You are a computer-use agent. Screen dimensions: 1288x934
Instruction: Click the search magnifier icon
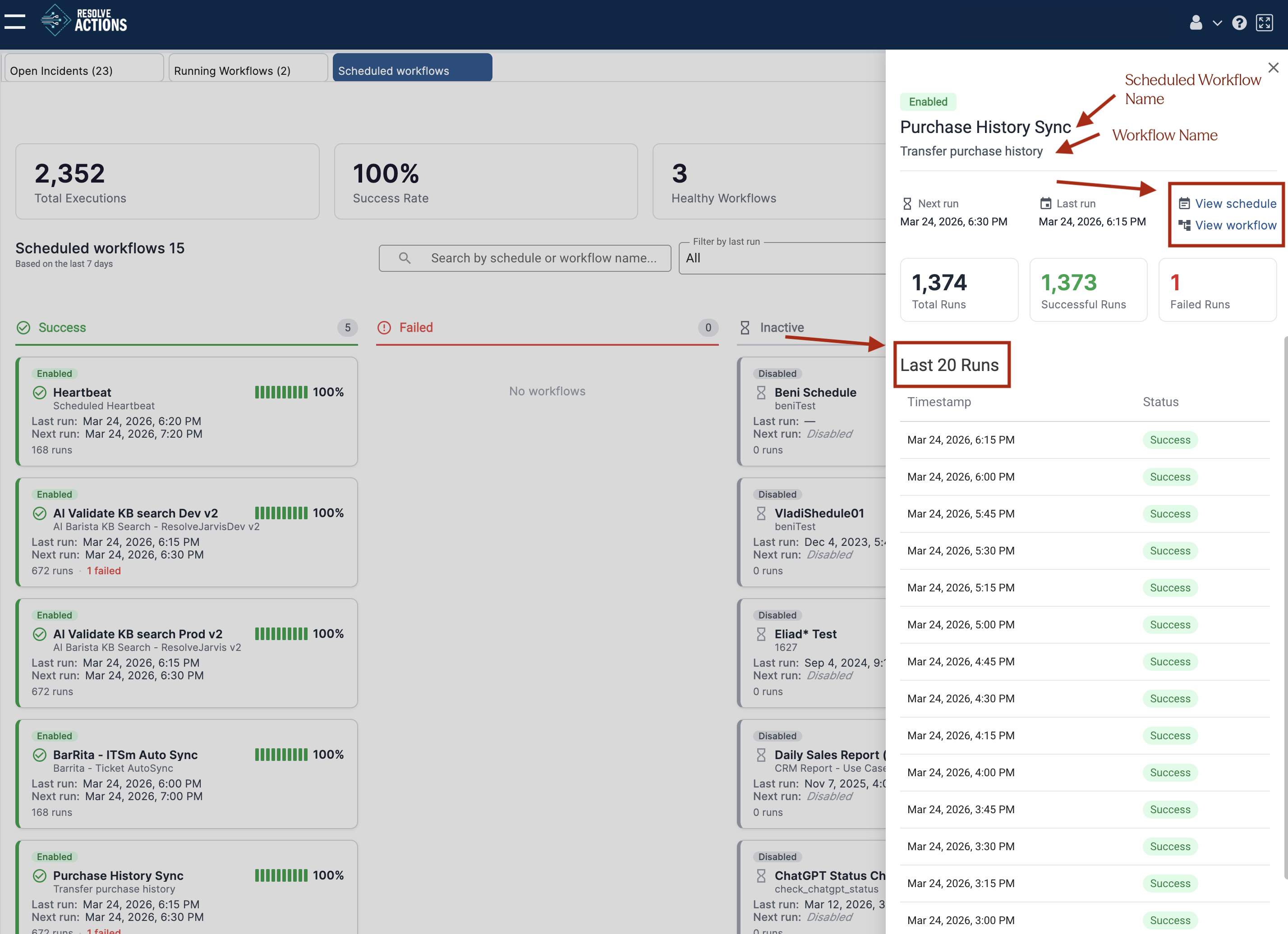coord(405,258)
